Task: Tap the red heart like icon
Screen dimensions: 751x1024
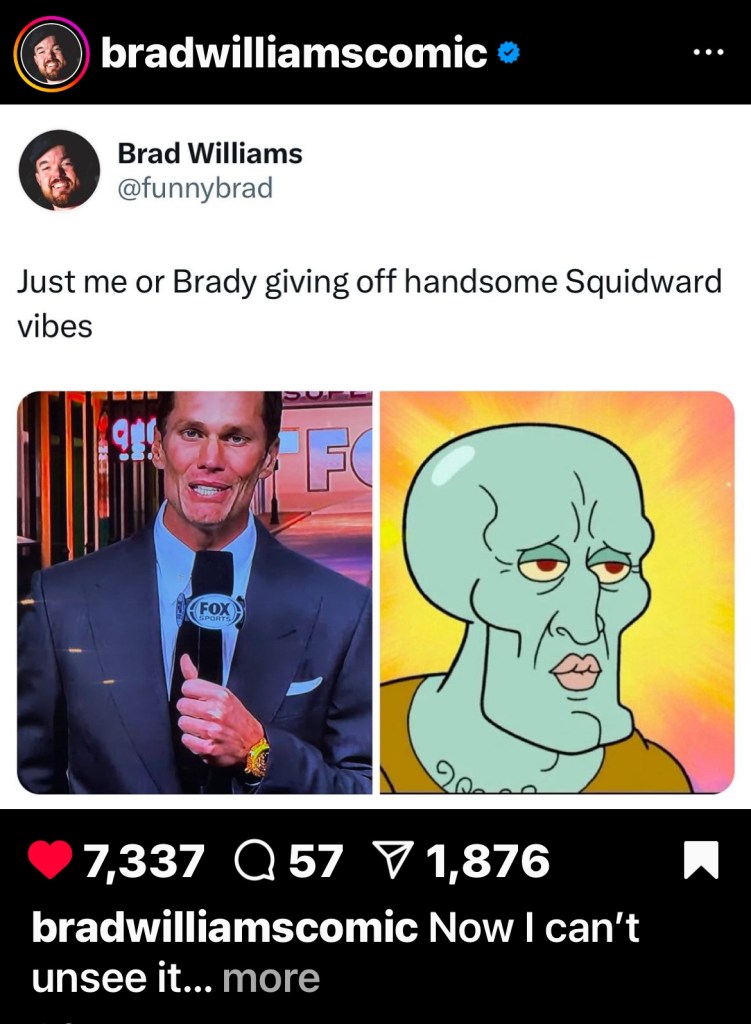Action: [x=50, y=860]
